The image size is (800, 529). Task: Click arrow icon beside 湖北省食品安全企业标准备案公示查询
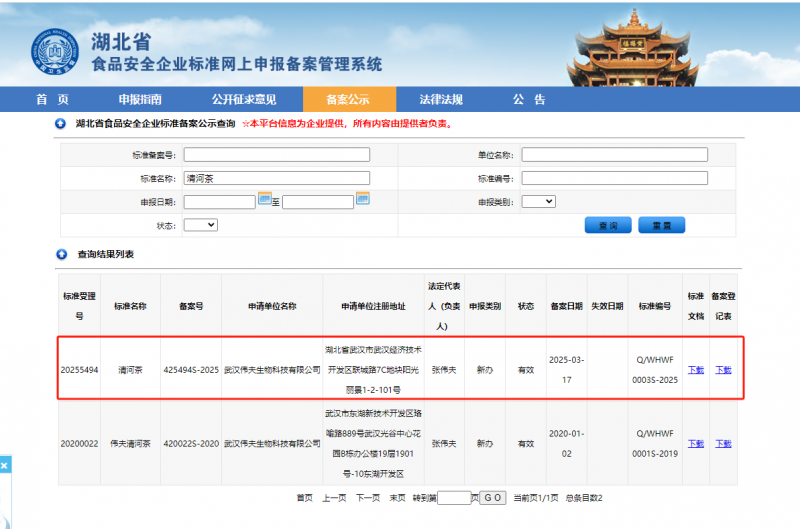point(61,124)
